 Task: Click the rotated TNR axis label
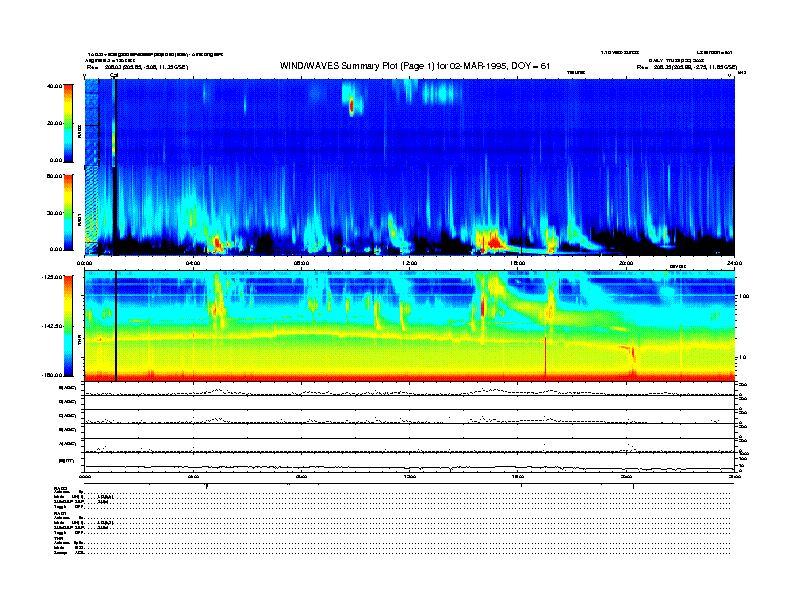(x=79, y=342)
